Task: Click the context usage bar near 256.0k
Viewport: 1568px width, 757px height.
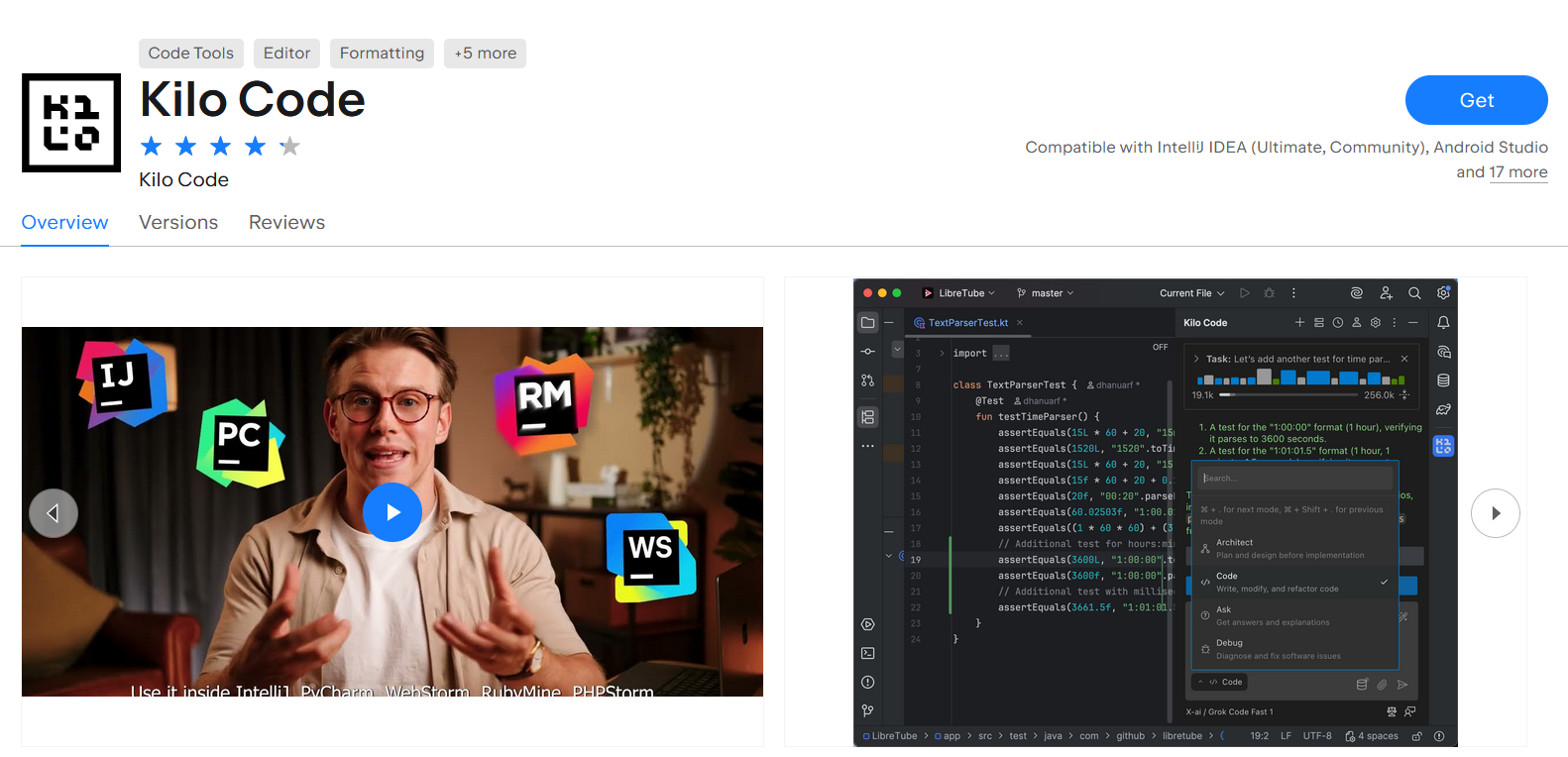Action: (x=1289, y=395)
